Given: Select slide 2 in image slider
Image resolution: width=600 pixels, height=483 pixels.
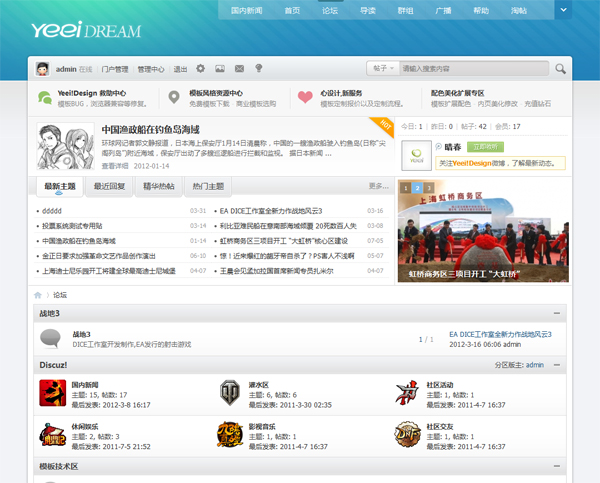Looking at the screenshot, I should pos(417,188).
